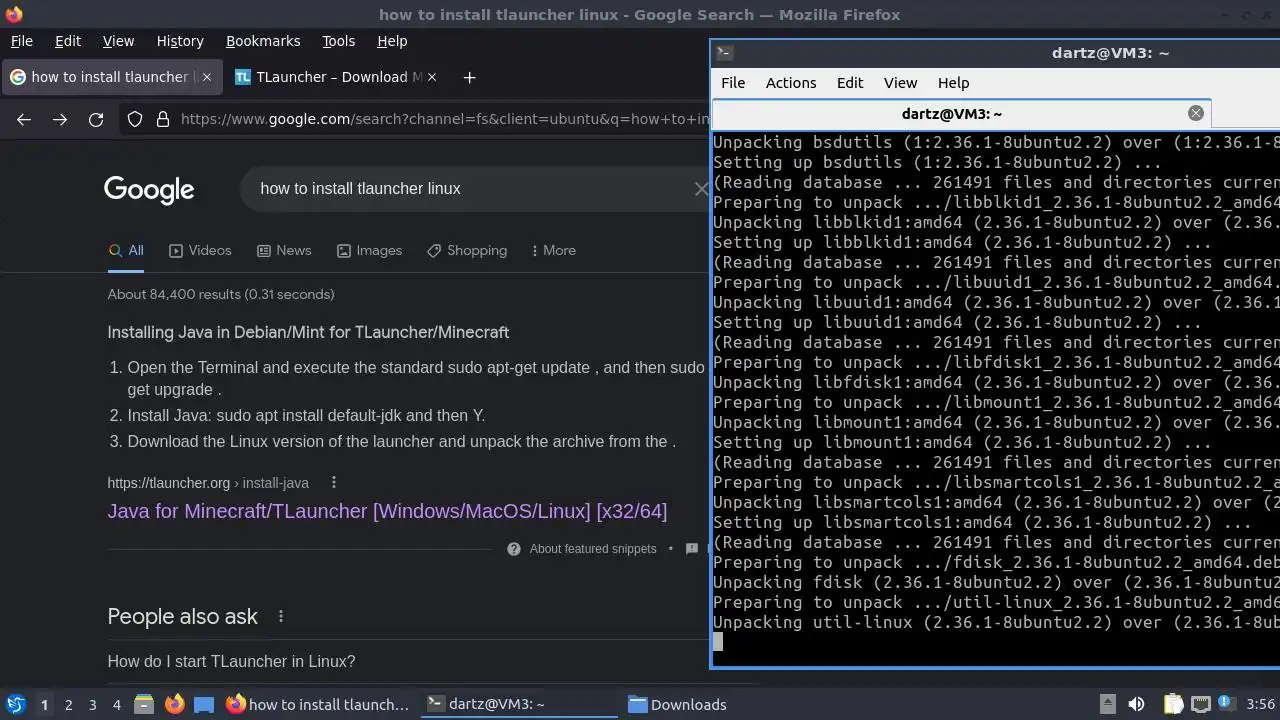Activate Firefox window from taskbar
The height and width of the screenshot is (720, 1280).
317,705
